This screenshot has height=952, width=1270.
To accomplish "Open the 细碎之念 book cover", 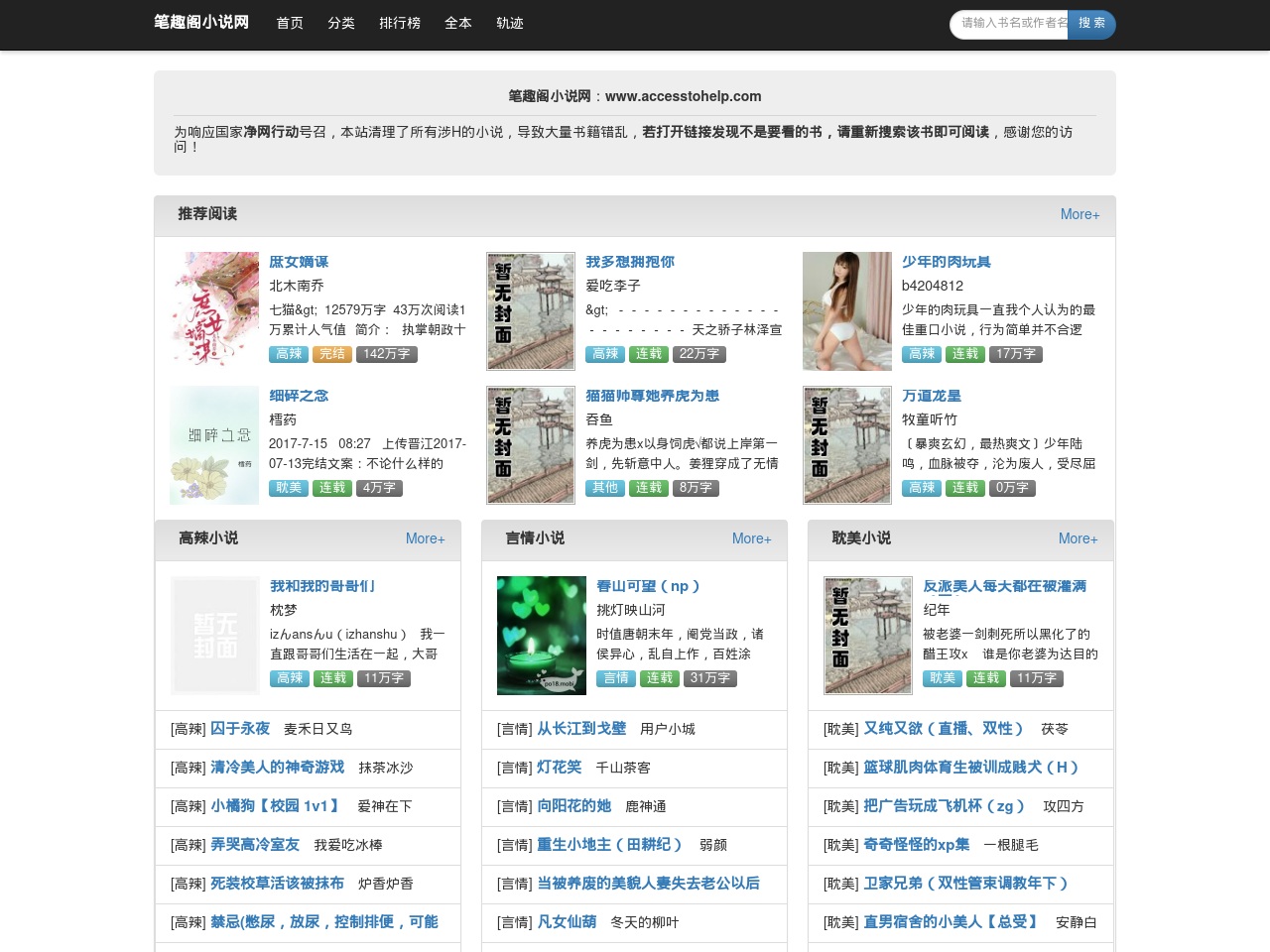I will [214, 445].
